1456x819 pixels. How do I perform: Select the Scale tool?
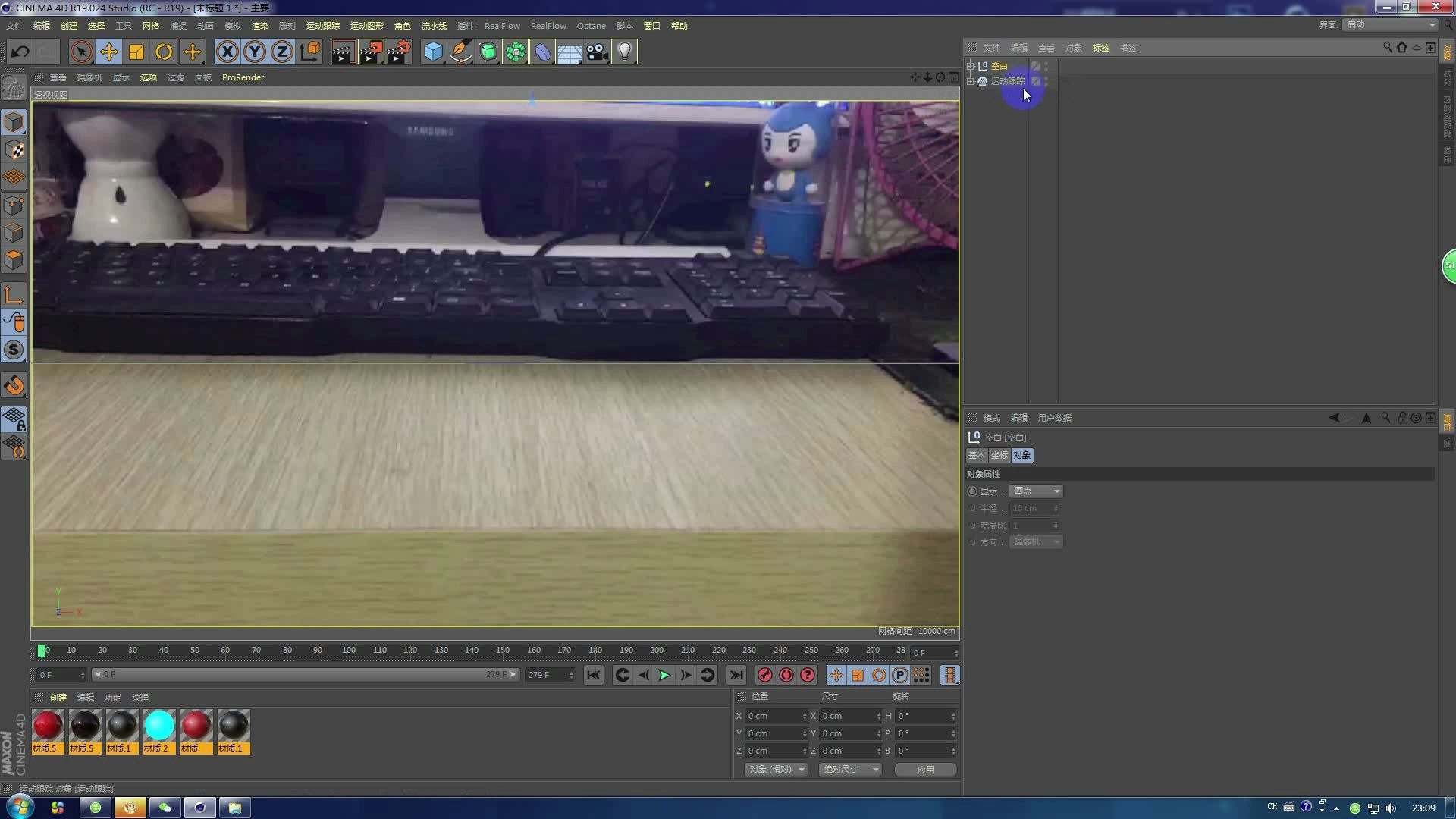click(x=136, y=52)
